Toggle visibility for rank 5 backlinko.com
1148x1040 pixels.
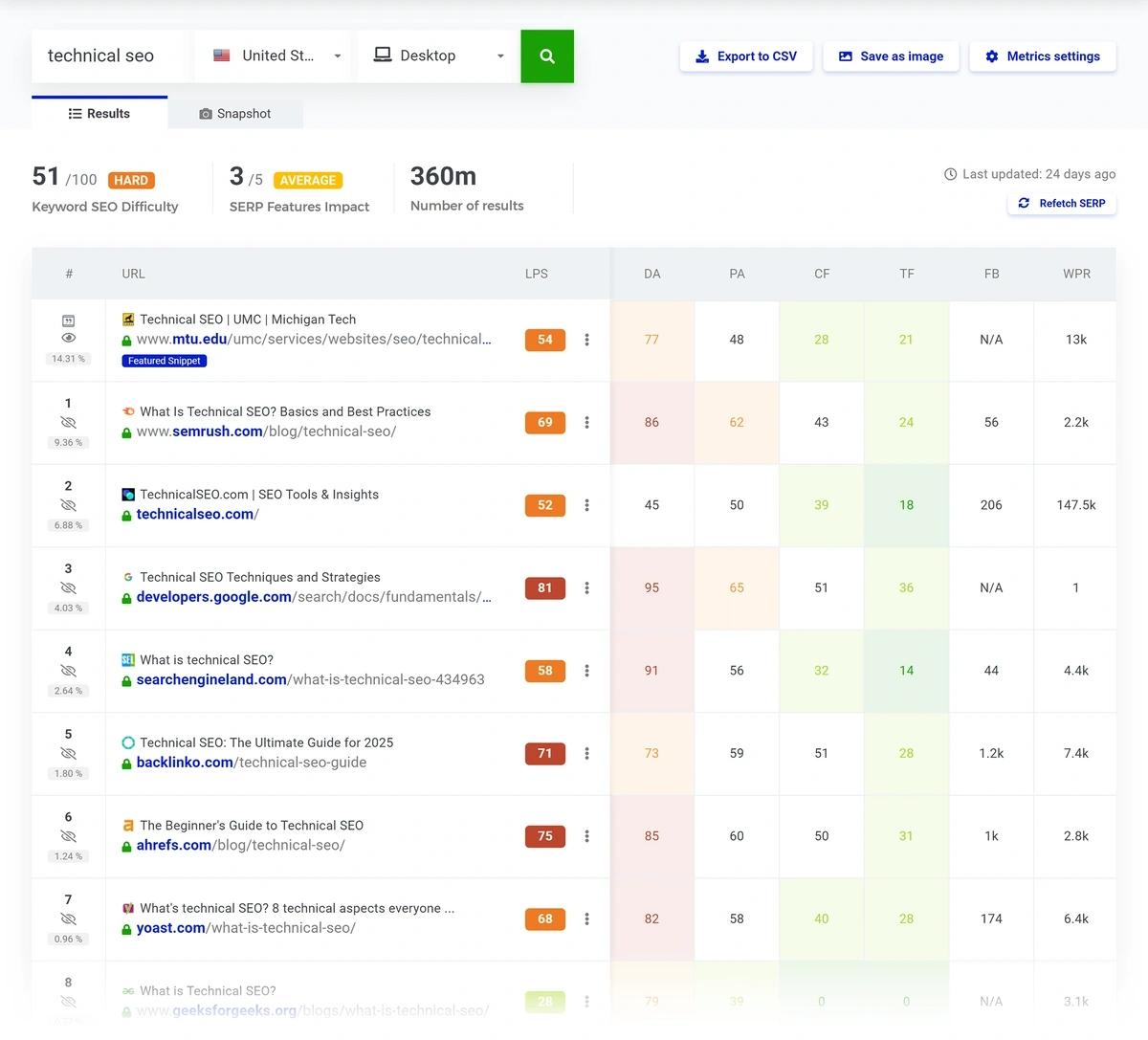(x=68, y=753)
